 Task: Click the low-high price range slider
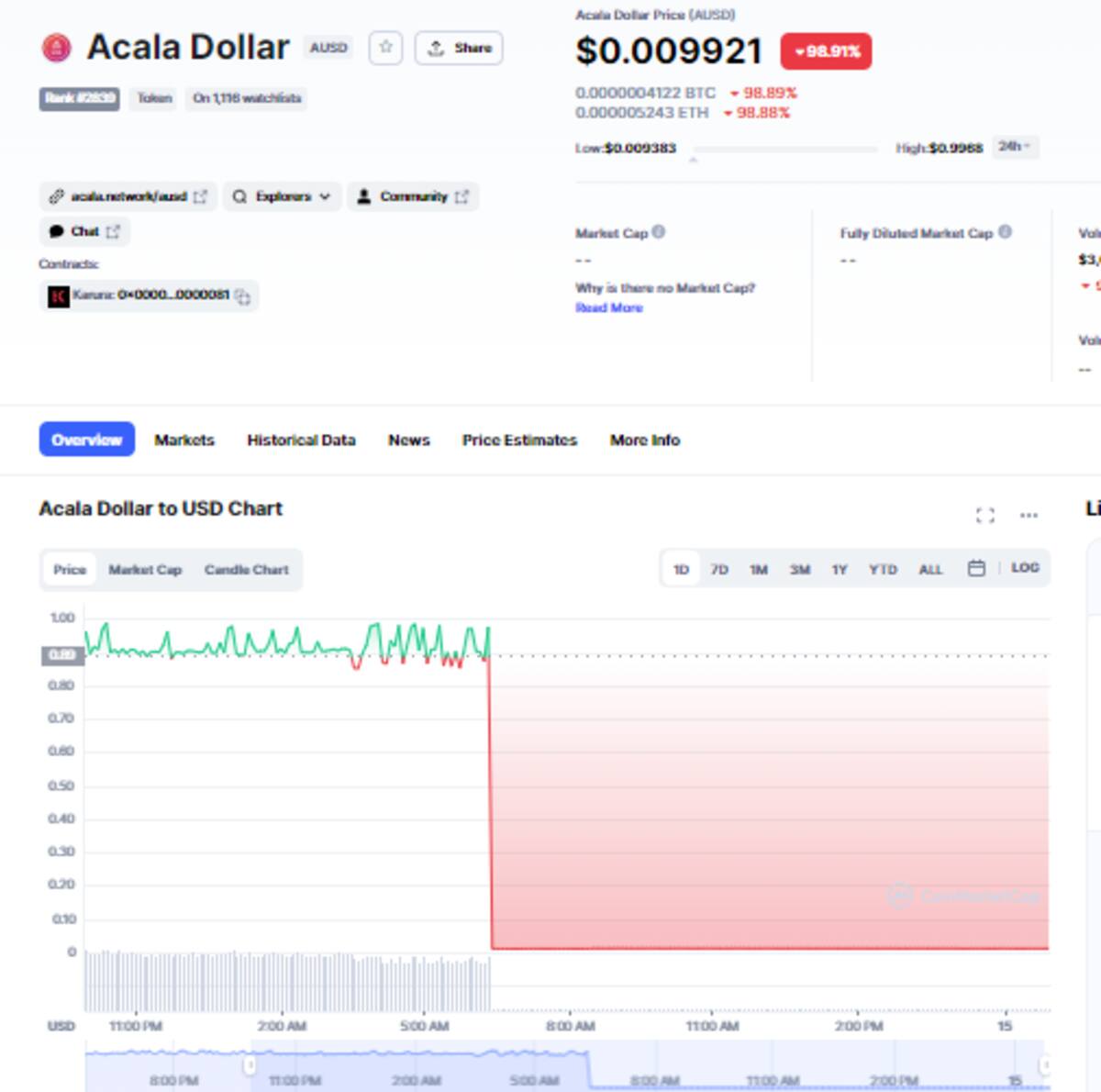785,150
